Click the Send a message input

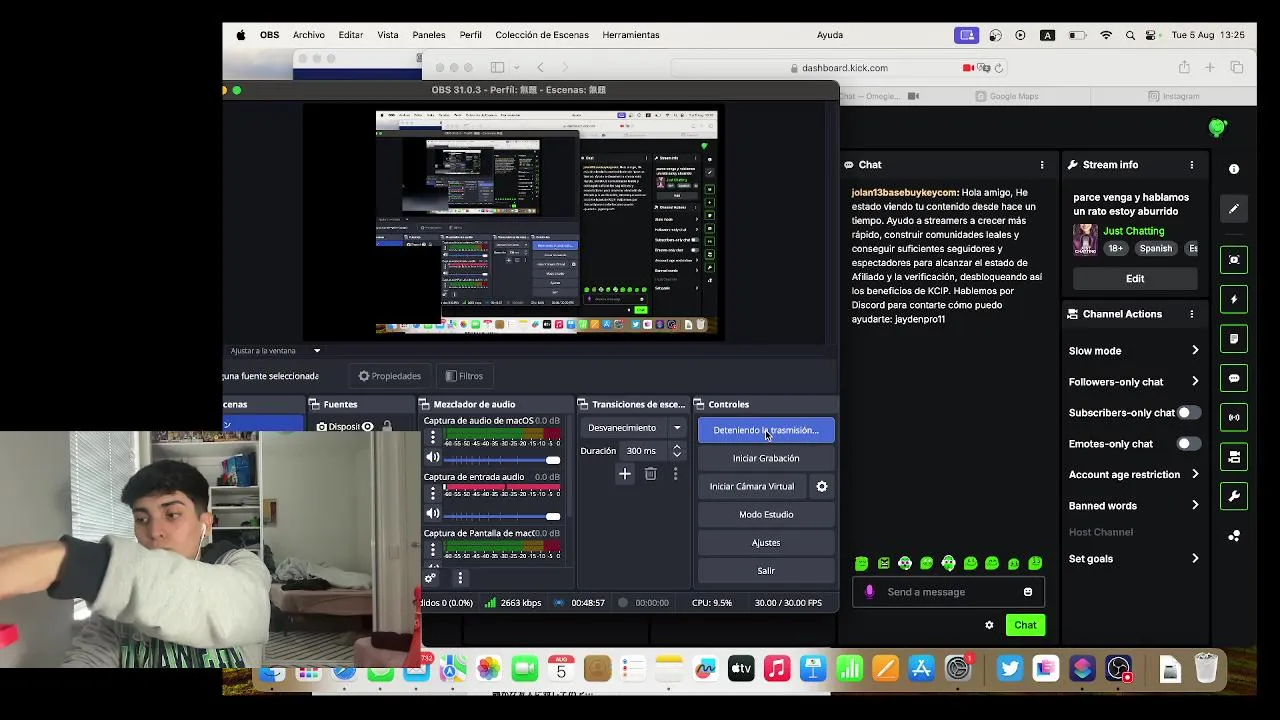click(948, 592)
